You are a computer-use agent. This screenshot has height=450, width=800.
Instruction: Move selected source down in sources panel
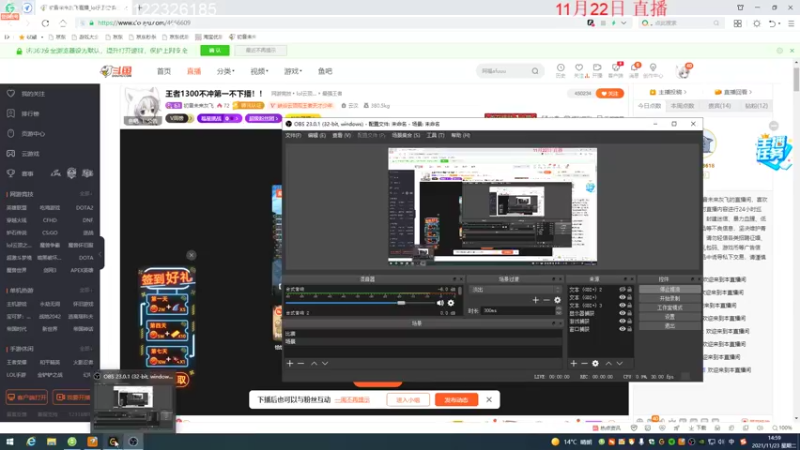tap(619, 363)
